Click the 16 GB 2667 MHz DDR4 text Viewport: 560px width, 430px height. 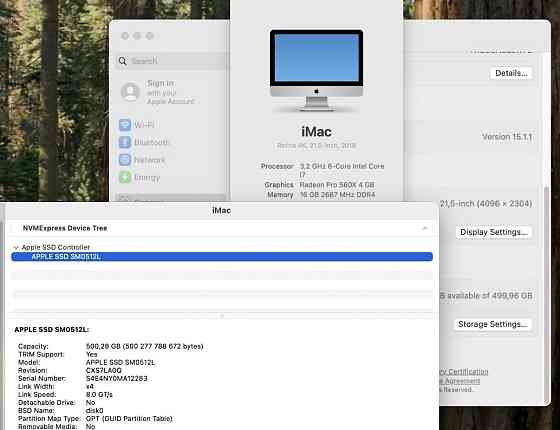click(x=337, y=195)
